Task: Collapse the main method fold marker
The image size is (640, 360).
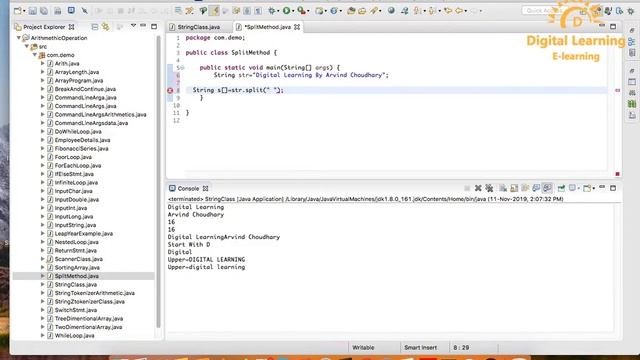Action: coord(182,67)
